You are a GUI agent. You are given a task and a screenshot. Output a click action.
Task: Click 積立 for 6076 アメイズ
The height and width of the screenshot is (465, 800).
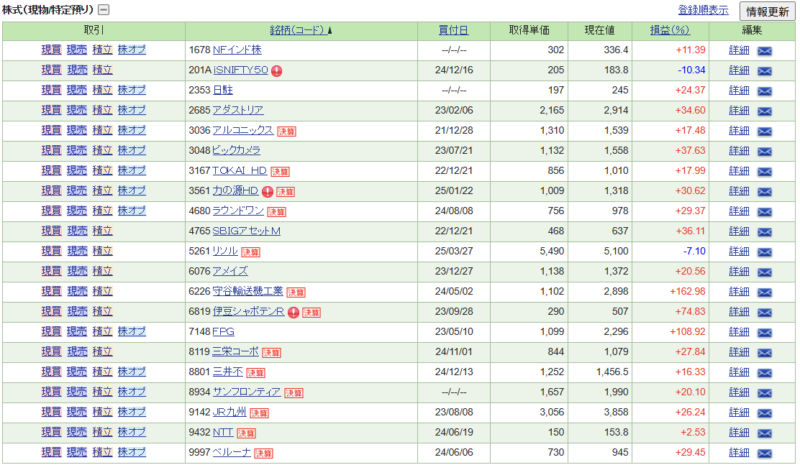coord(102,271)
